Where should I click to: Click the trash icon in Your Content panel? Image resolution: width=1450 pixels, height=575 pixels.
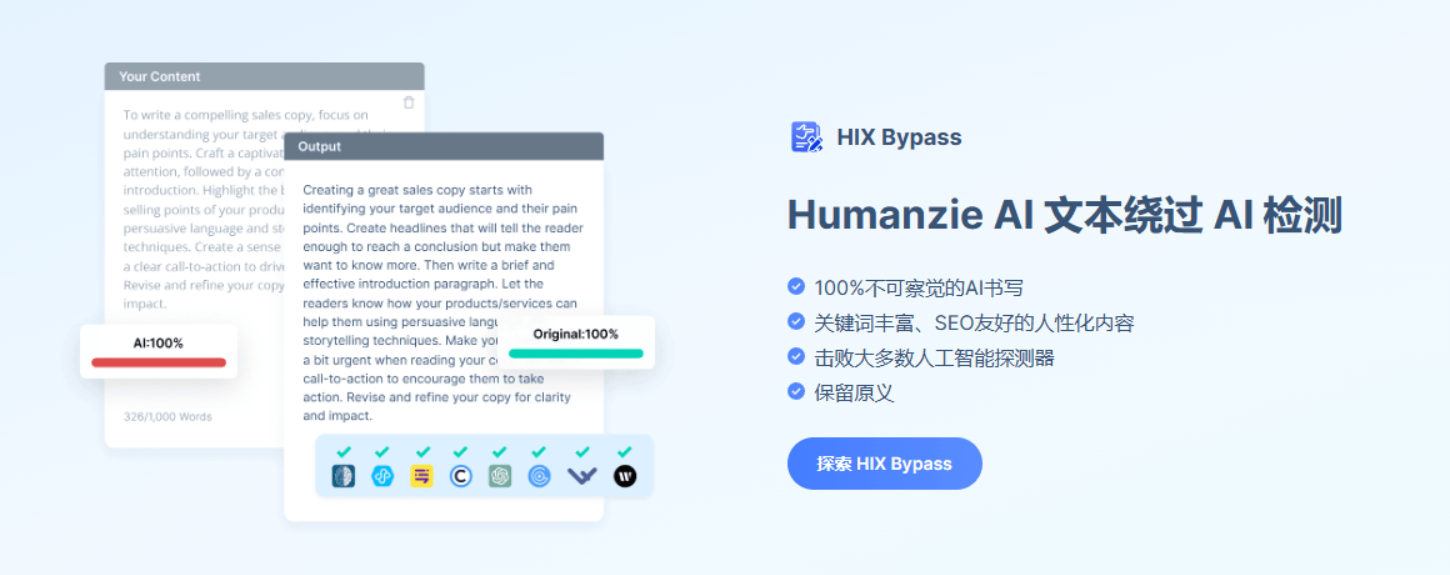point(408,102)
